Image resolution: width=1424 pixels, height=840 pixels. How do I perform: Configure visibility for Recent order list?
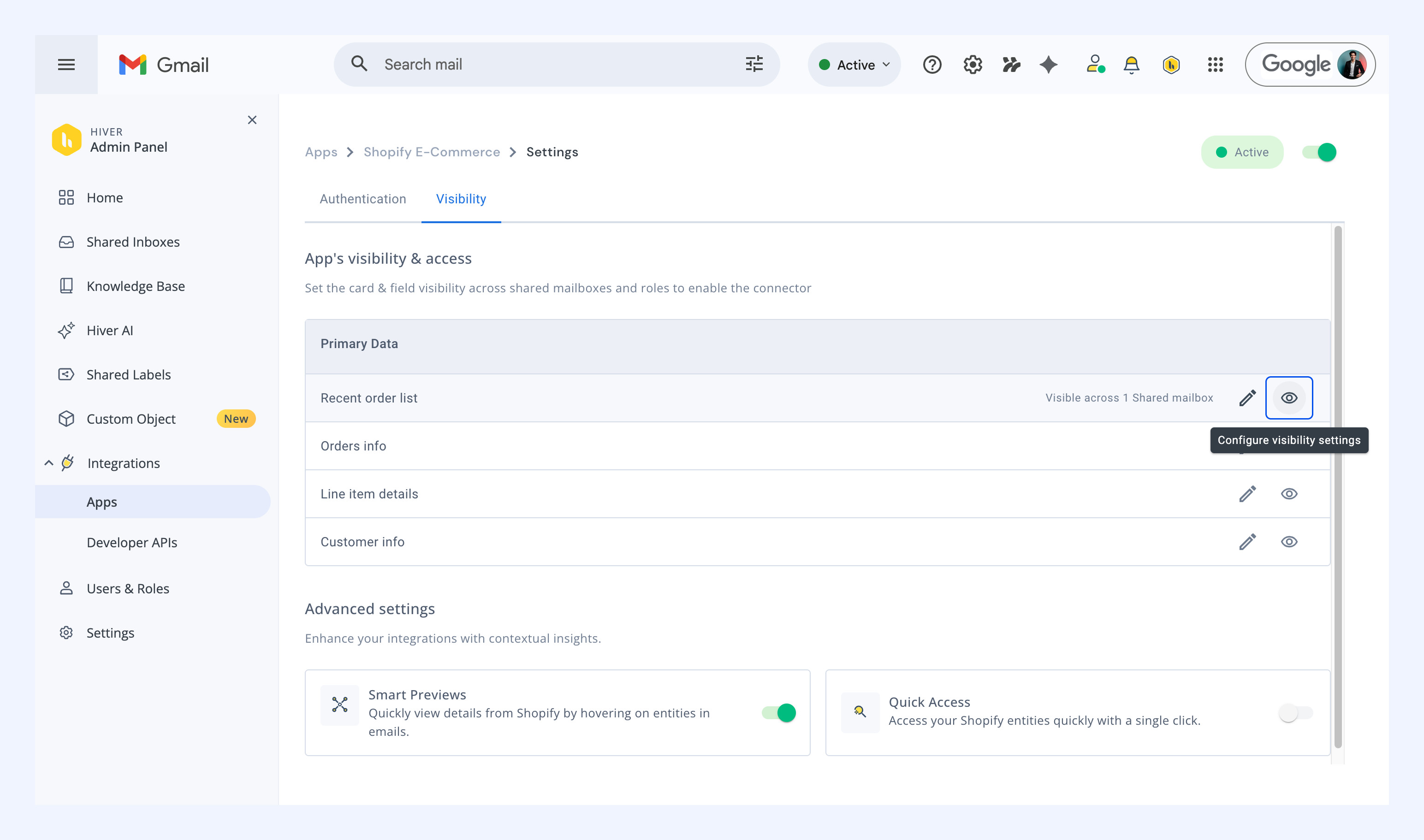(1289, 398)
